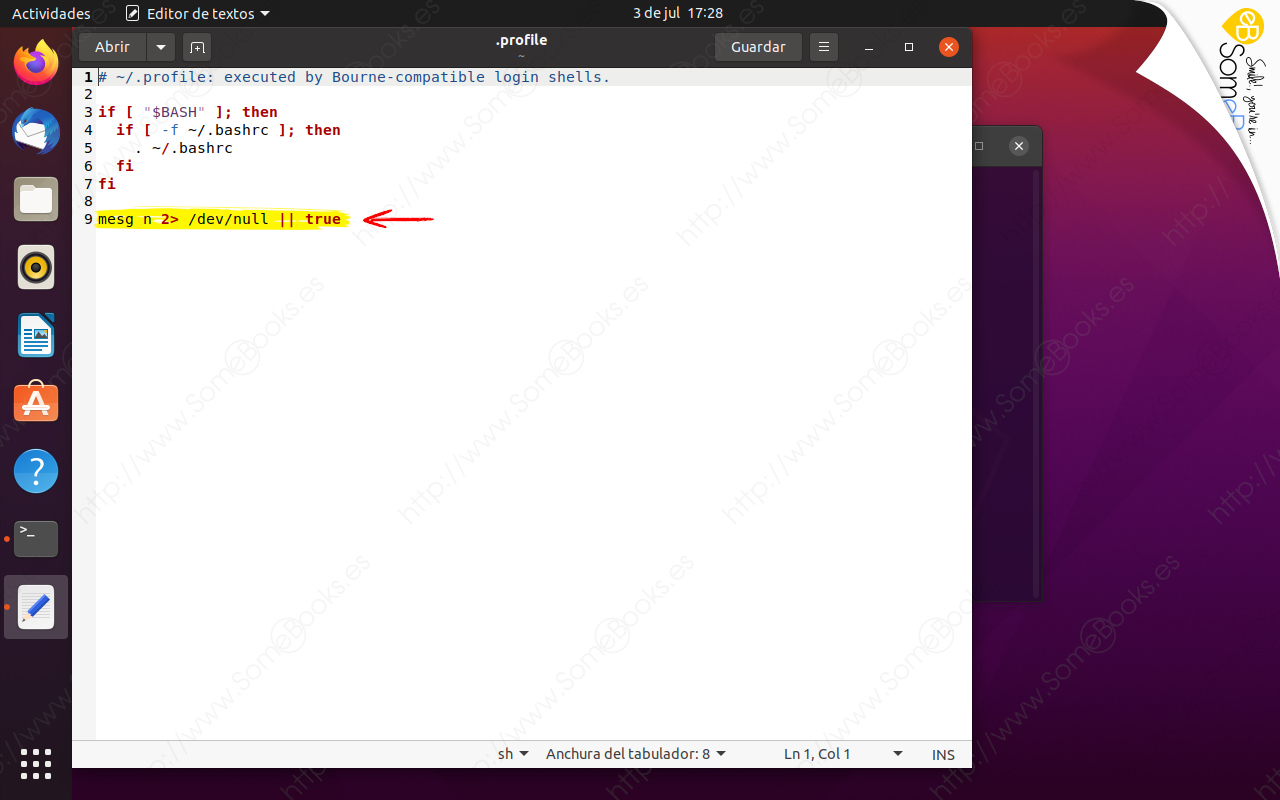Screen dimensions: 1280x800
Task: Click the highlighted mesg line in the editor
Action: tap(220, 218)
